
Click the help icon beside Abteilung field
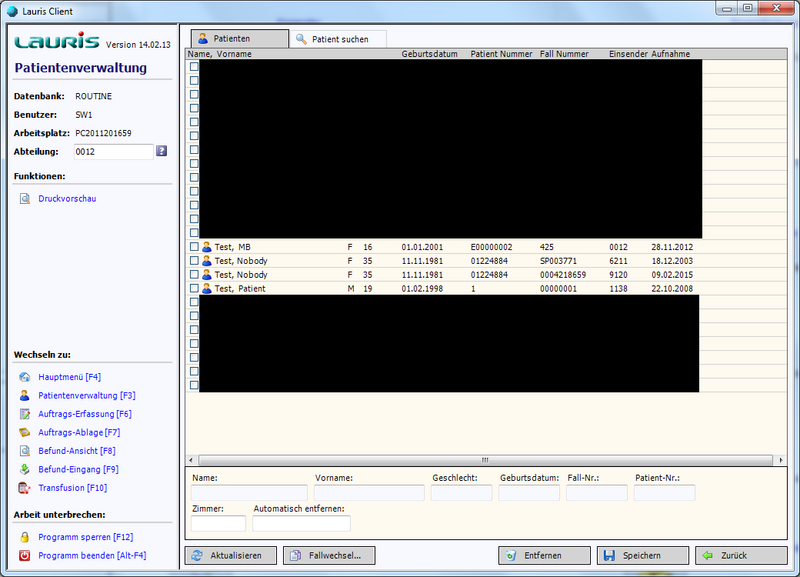coord(161,151)
